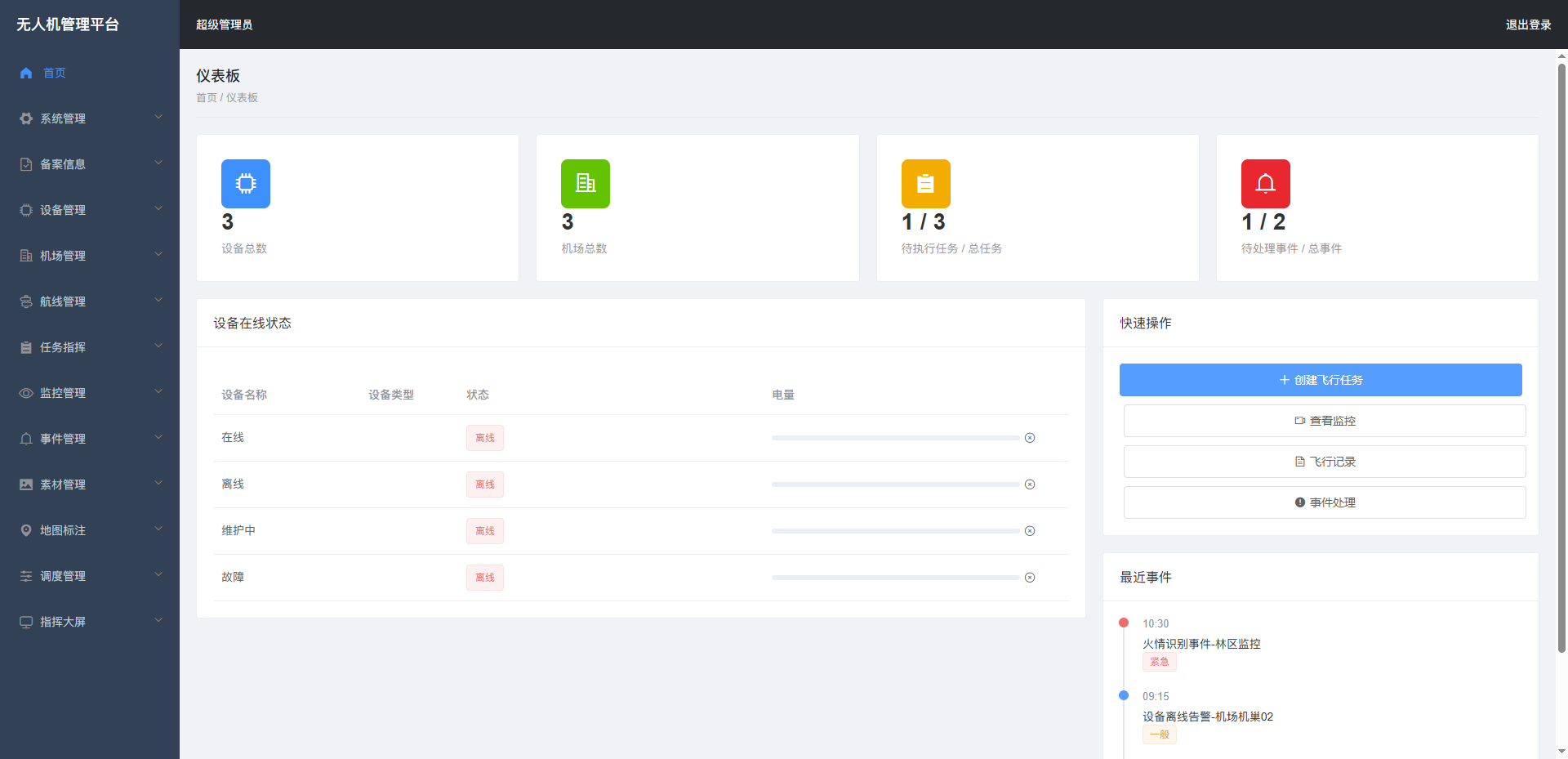The width and height of the screenshot is (1568, 759).
Task: Click the 火情识别事件-林区监控 event entry
Action: click(1201, 645)
